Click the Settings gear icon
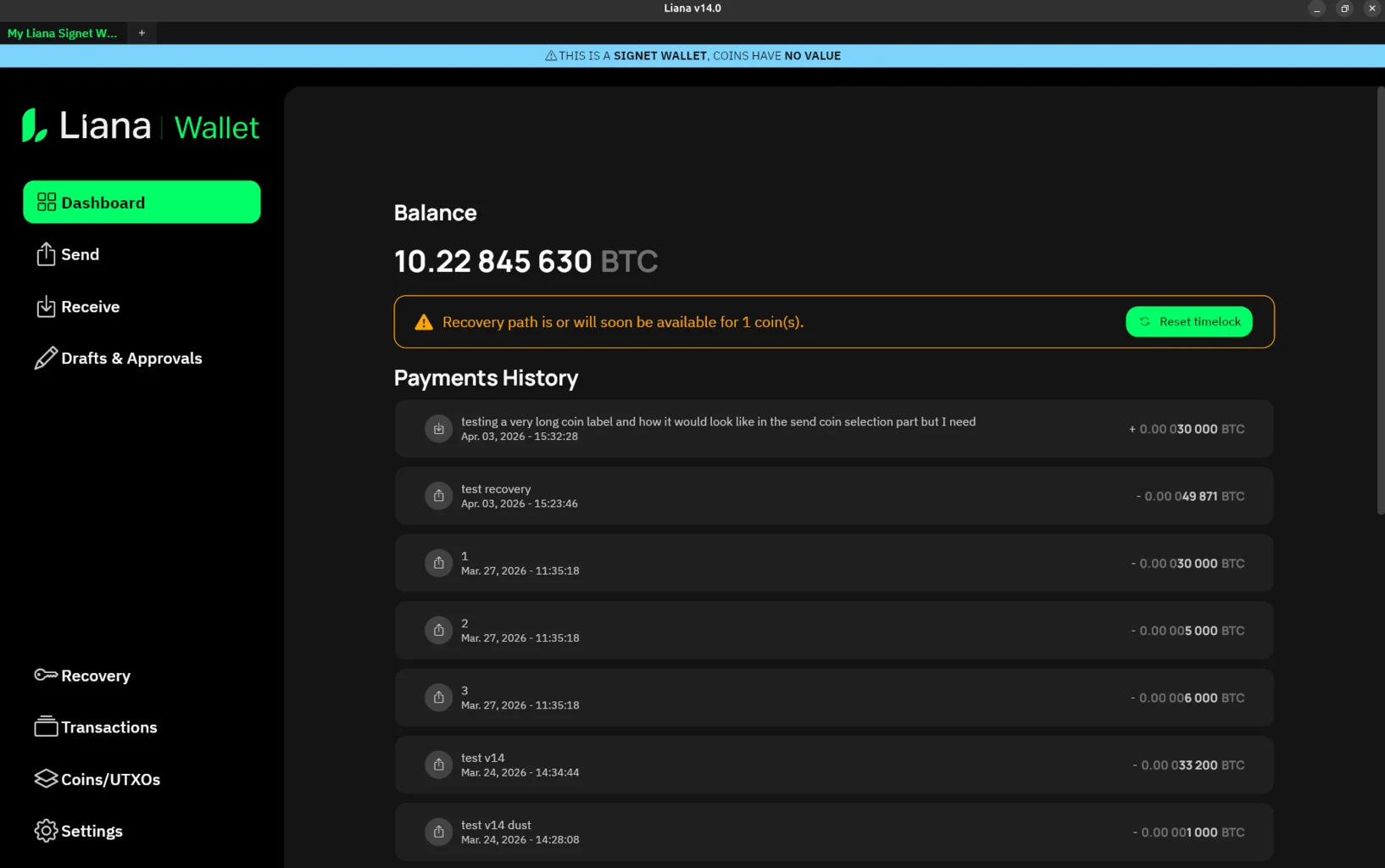 [46, 831]
